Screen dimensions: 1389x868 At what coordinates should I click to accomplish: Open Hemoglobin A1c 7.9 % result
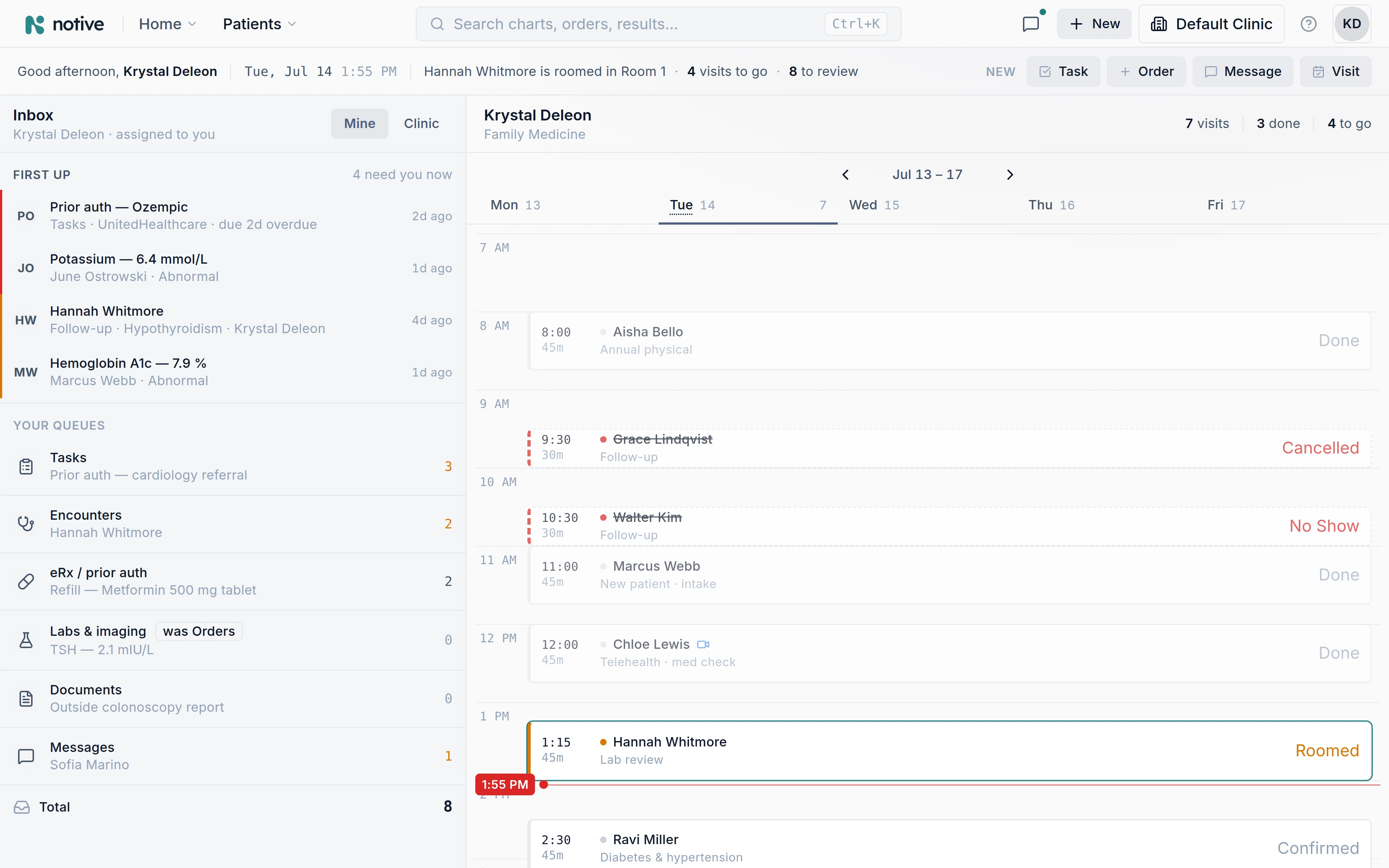tap(233, 373)
